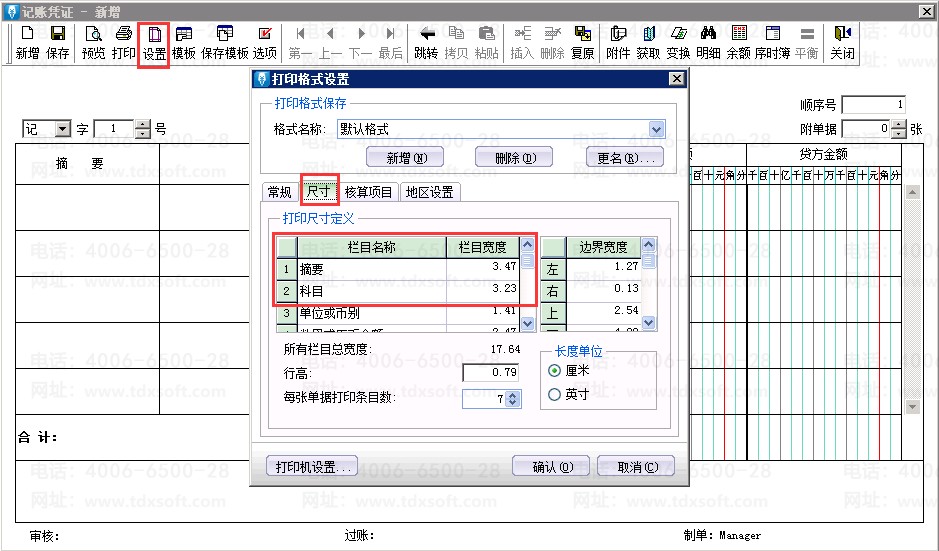Select the 厘米 length unit radio button
This screenshot has height=551, width=939.
555,370
